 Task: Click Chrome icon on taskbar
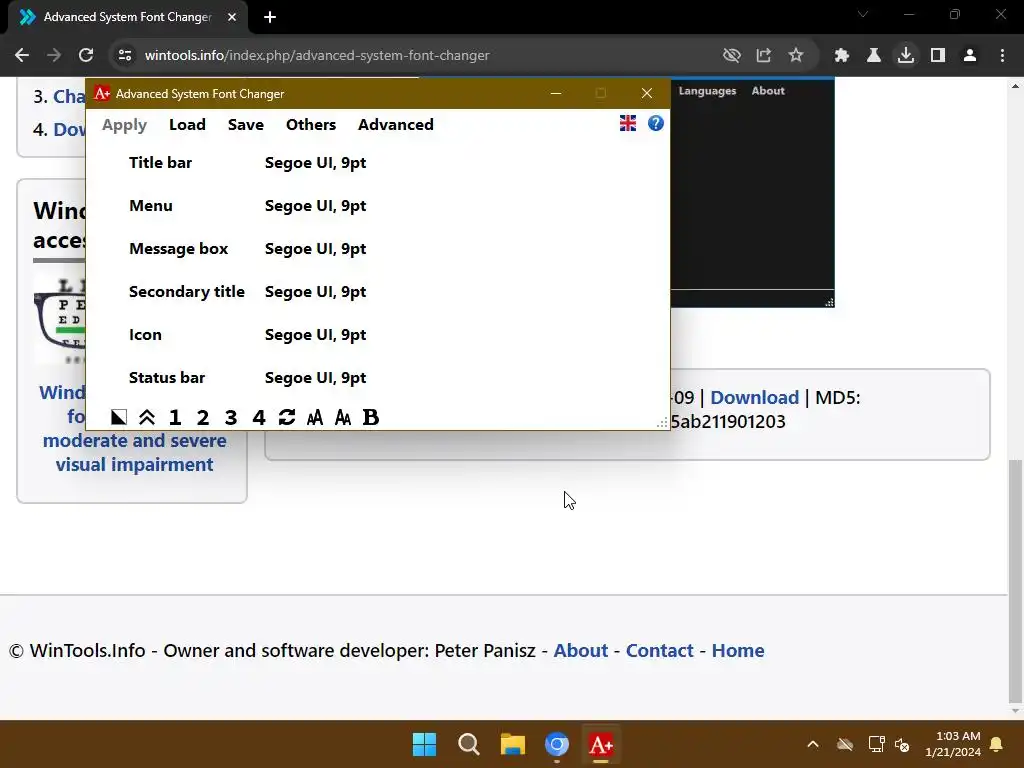tap(556, 744)
